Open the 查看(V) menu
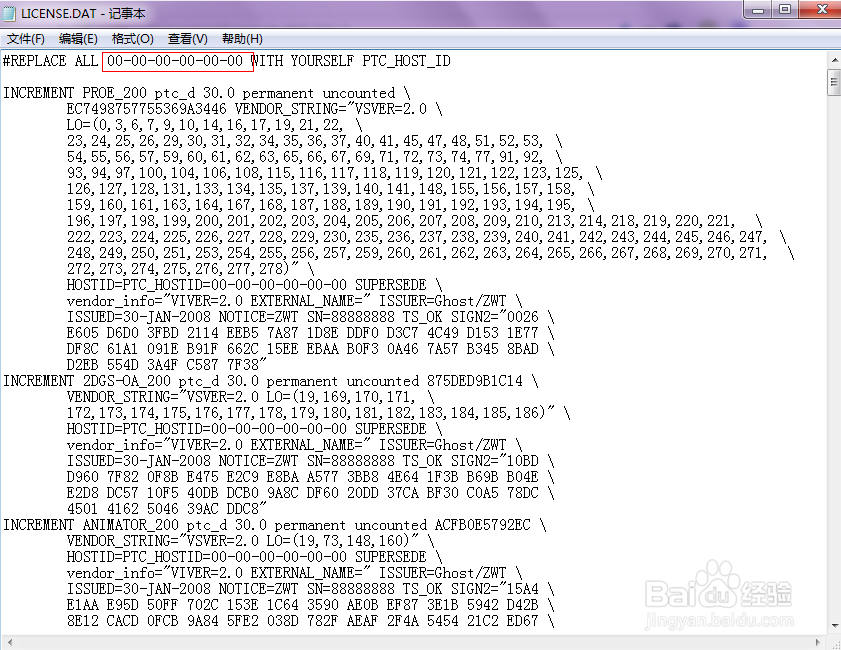Screen dimensions: 841x650 188,39
